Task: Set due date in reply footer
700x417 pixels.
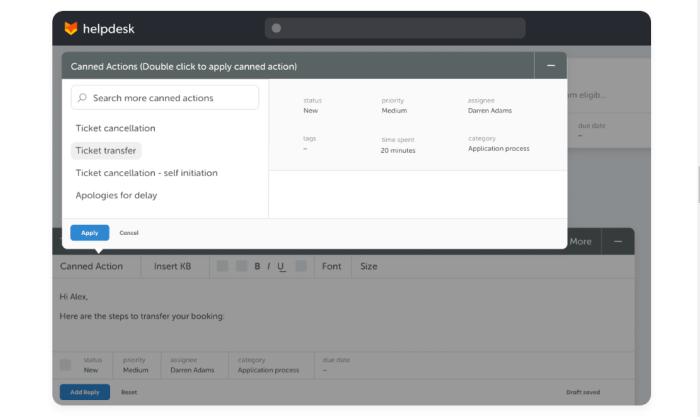Action: pyautogui.click(x=336, y=365)
